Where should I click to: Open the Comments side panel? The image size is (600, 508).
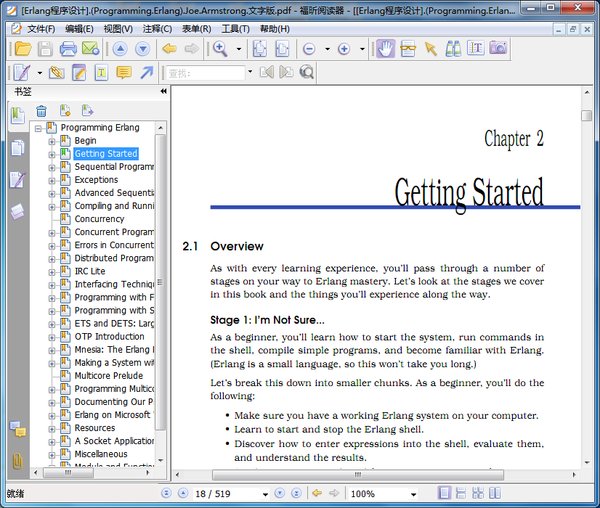click(x=18, y=429)
